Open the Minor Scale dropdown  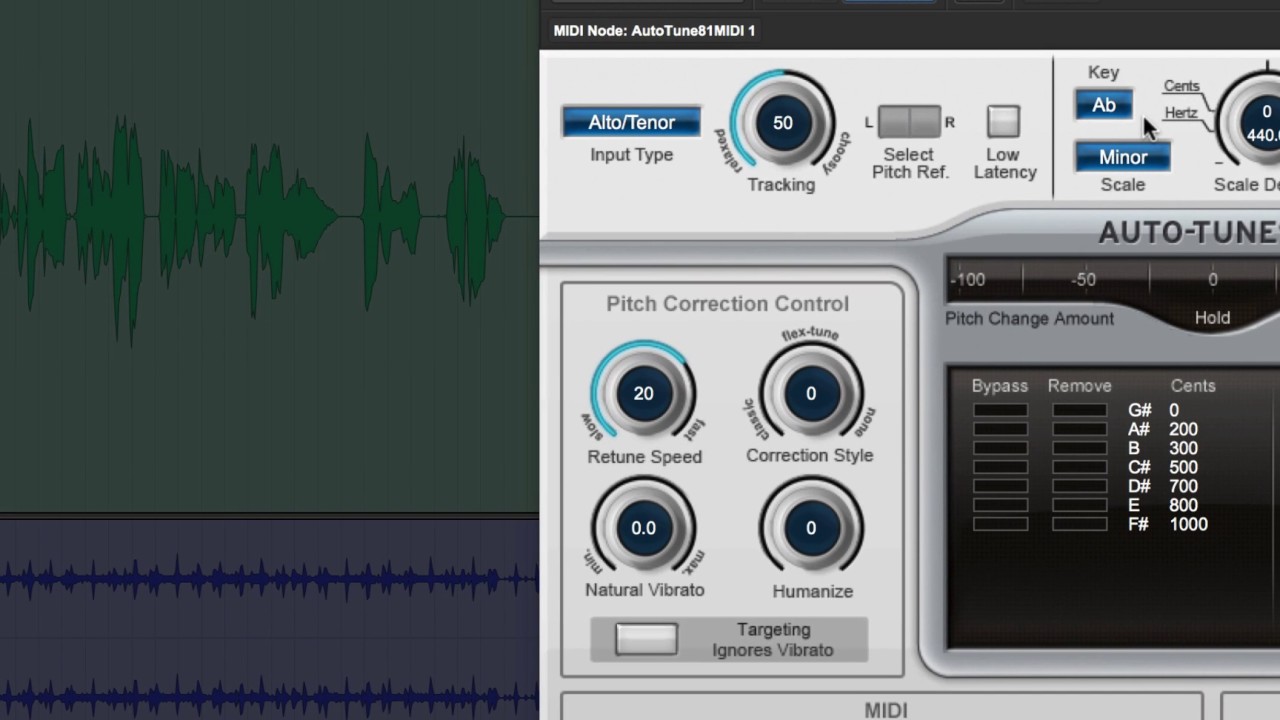pyautogui.click(x=1122, y=157)
